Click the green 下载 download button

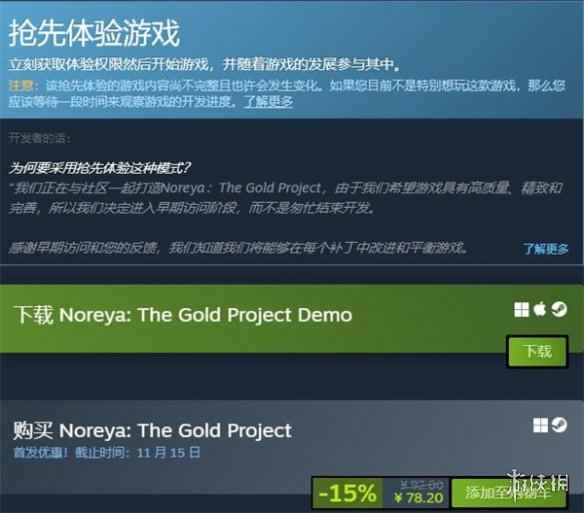pyautogui.click(x=537, y=351)
